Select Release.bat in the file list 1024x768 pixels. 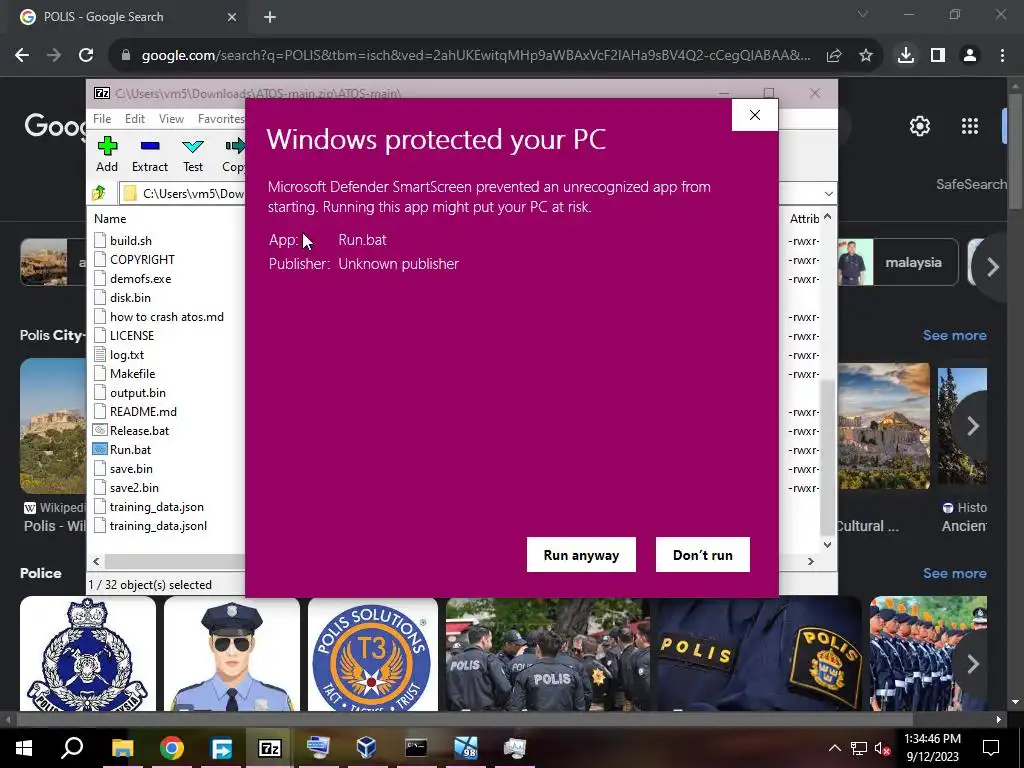coord(139,430)
